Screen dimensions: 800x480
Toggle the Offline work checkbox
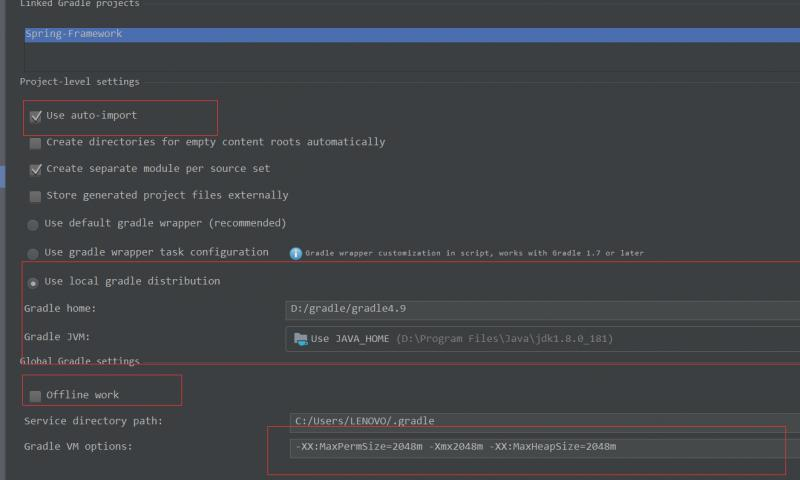pos(35,396)
